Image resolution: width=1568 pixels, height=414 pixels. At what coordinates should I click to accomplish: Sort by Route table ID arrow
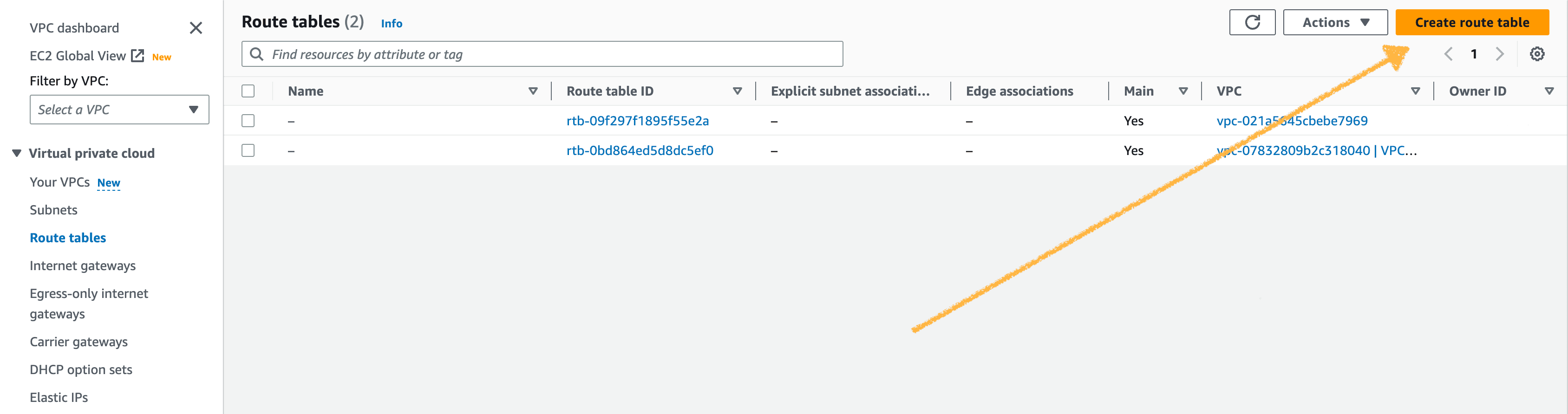point(737,91)
